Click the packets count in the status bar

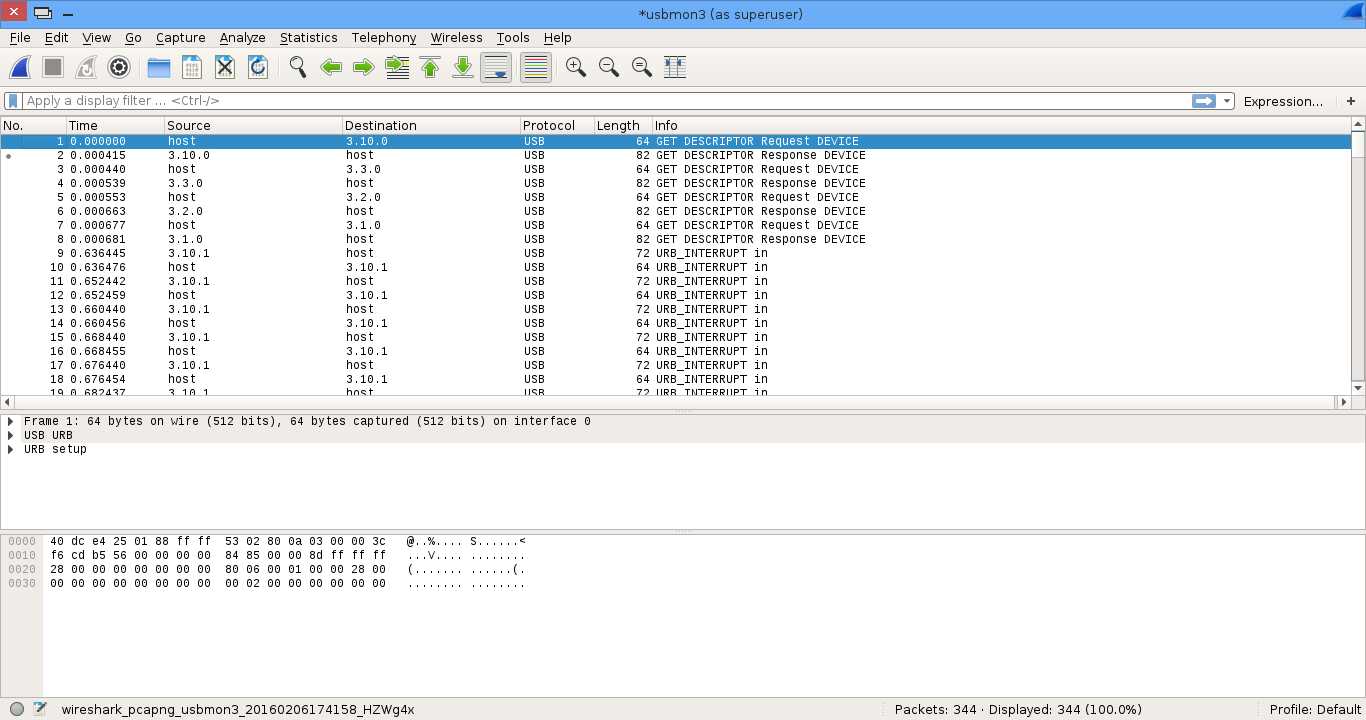tap(1018, 710)
